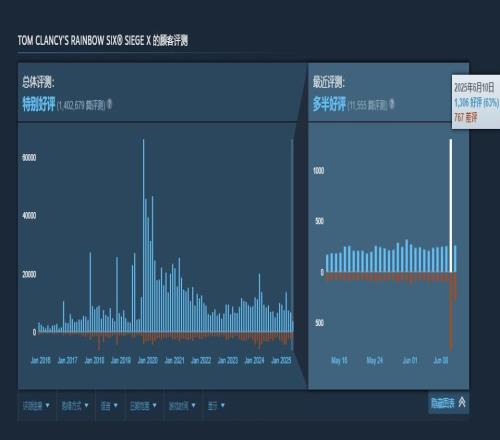Open the 显示 (display) options dropdown
500x440 pixels.
(216, 406)
